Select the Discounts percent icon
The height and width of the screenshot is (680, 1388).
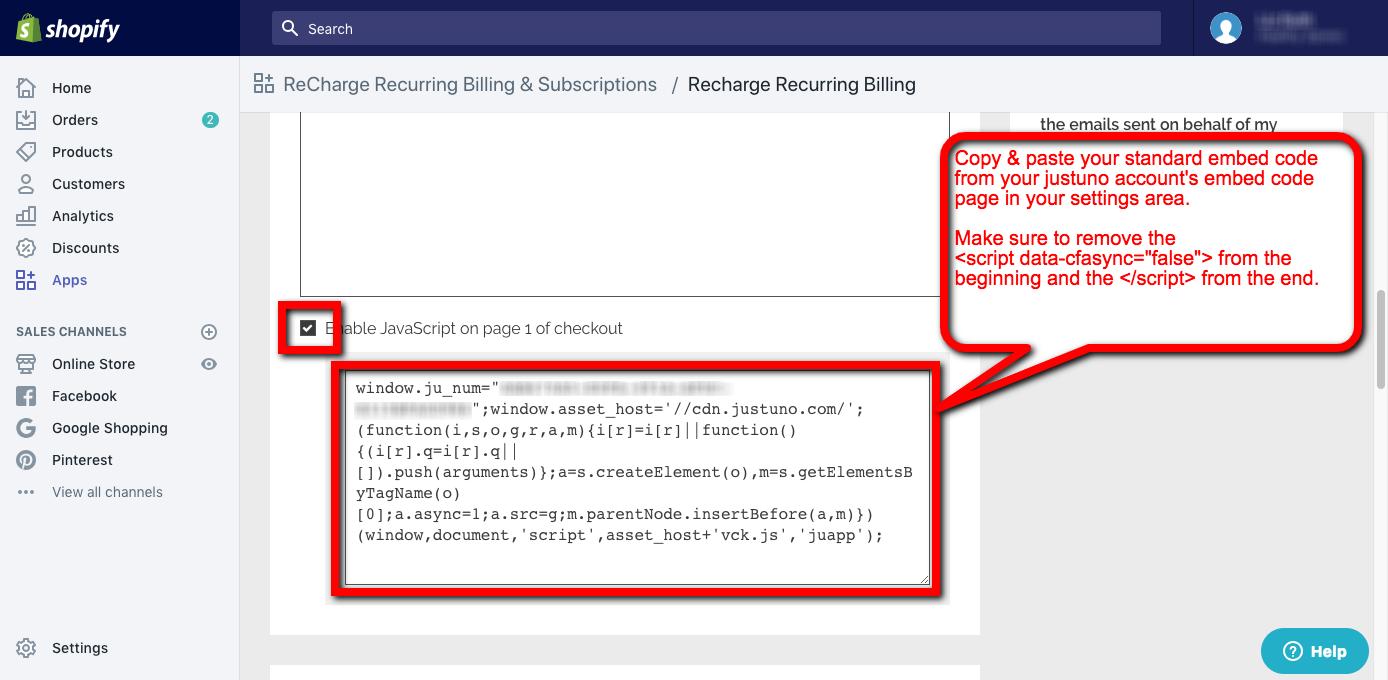point(27,248)
